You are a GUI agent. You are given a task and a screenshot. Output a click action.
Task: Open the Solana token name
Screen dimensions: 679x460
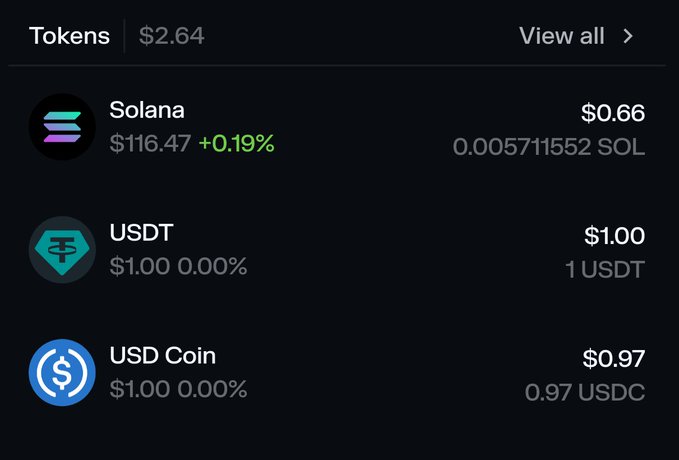coord(147,110)
